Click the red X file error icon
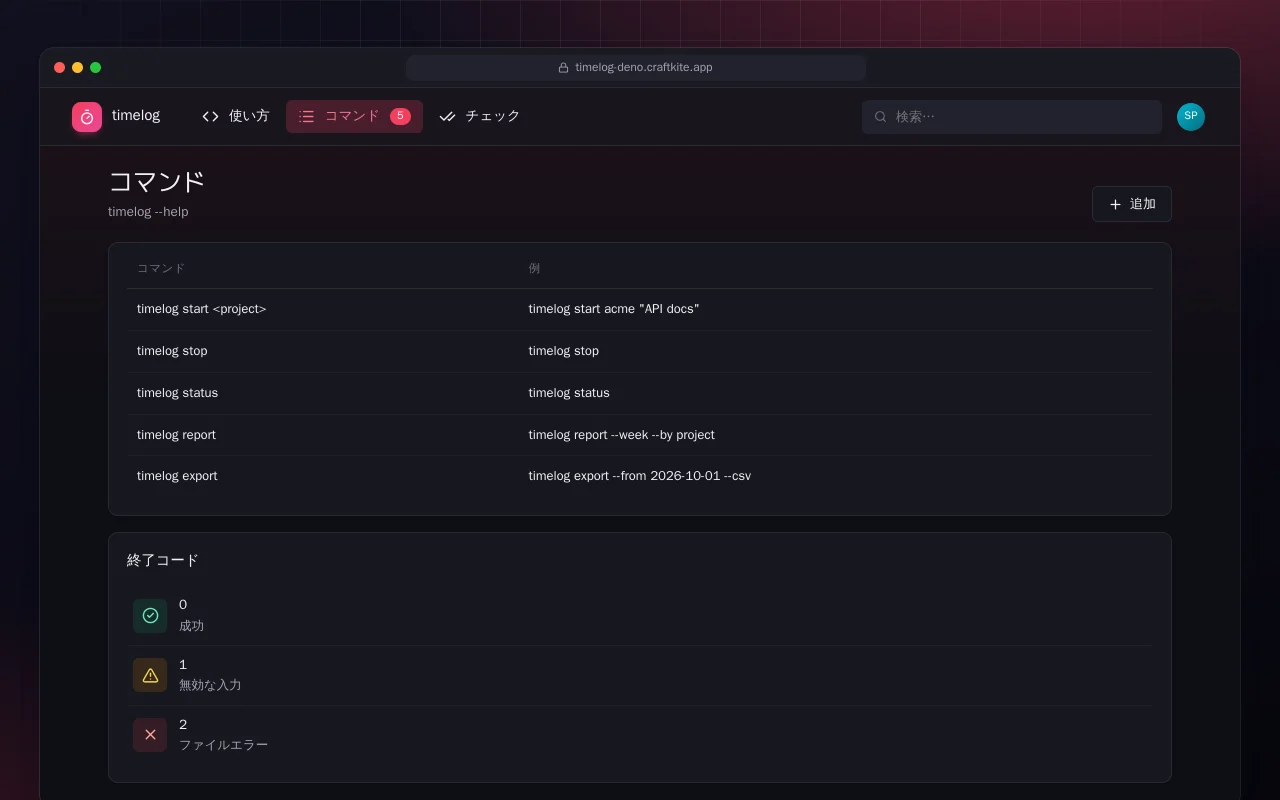Image resolution: width=1280 pixels, height=800 pixels. [x=150, y=735]
